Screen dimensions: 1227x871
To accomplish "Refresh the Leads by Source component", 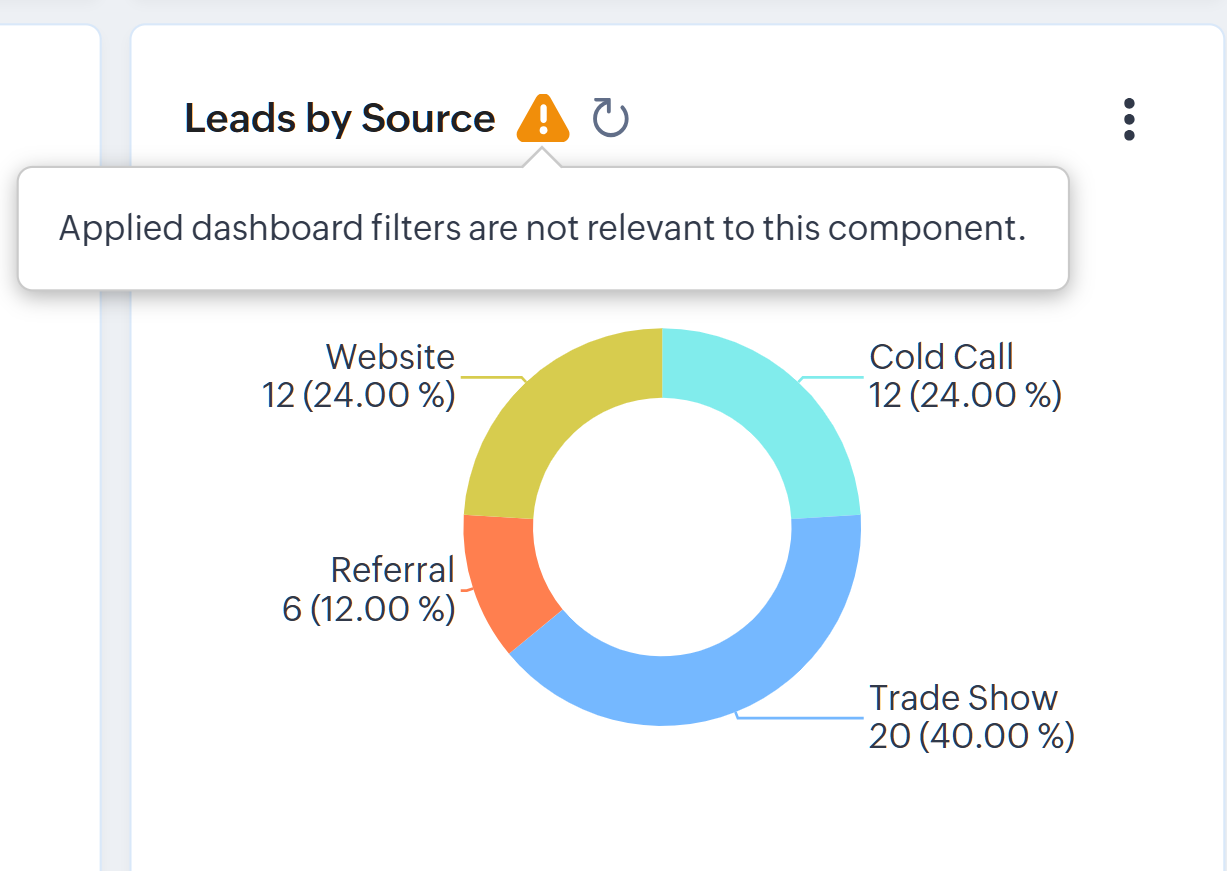I will (x=610, y=119).
